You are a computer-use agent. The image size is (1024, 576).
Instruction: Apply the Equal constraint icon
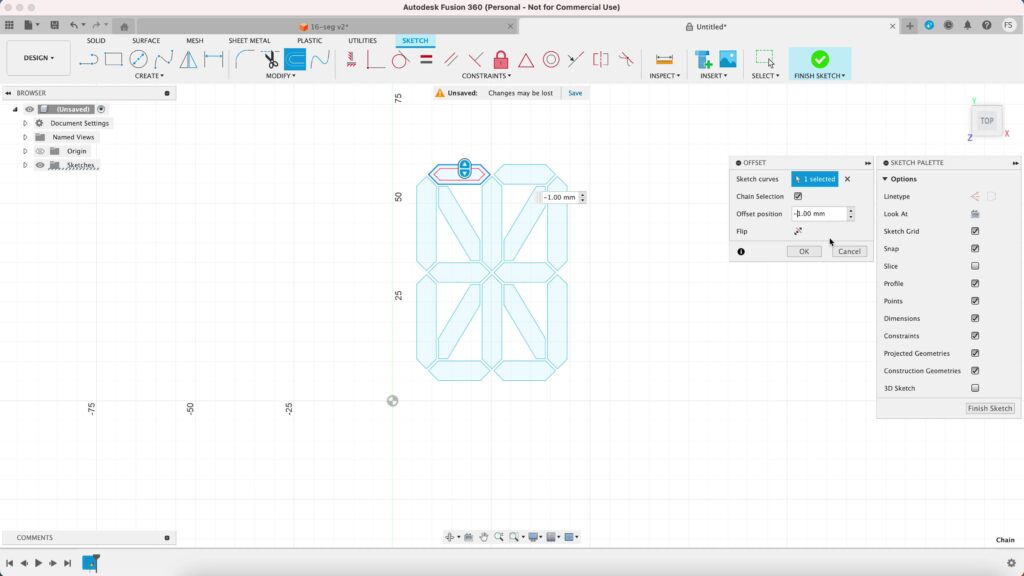coord(426,60)
